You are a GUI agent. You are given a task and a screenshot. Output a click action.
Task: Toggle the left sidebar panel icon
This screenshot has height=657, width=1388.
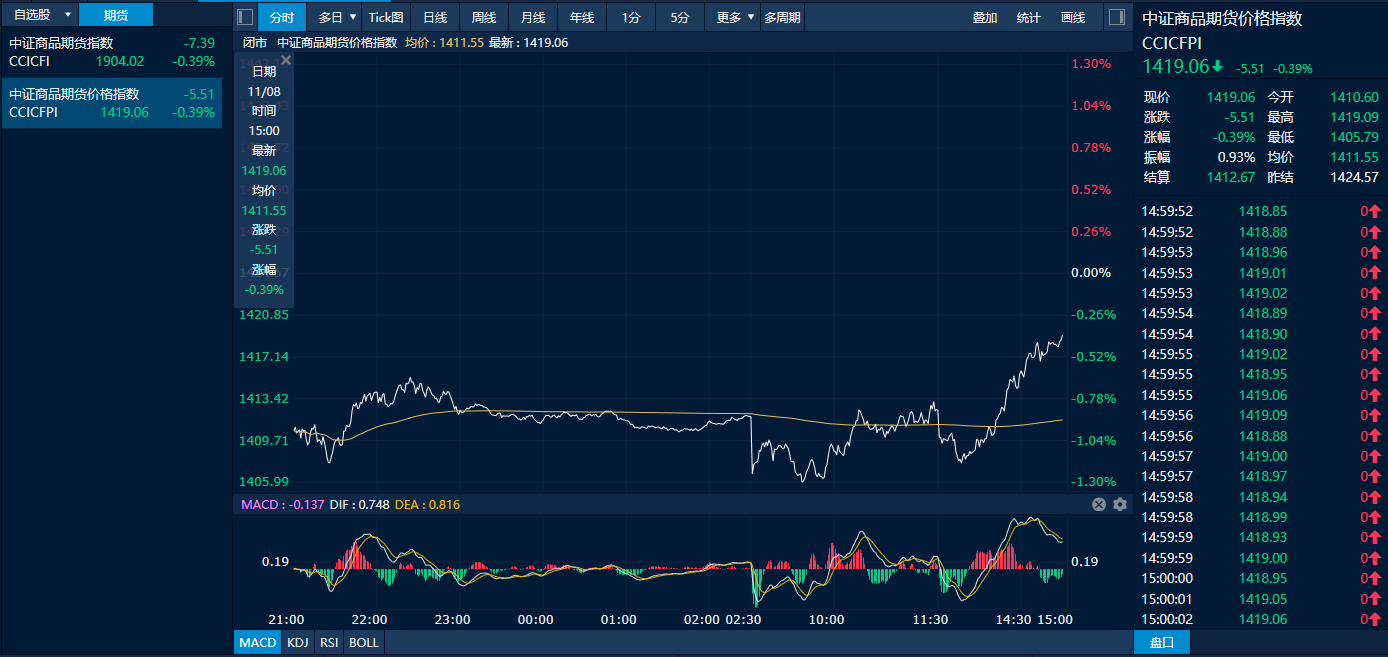(245, 17)
